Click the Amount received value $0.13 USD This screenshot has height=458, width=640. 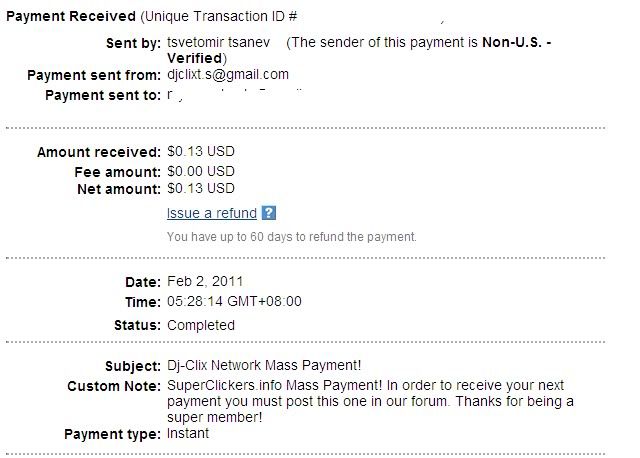click(200, 151)
